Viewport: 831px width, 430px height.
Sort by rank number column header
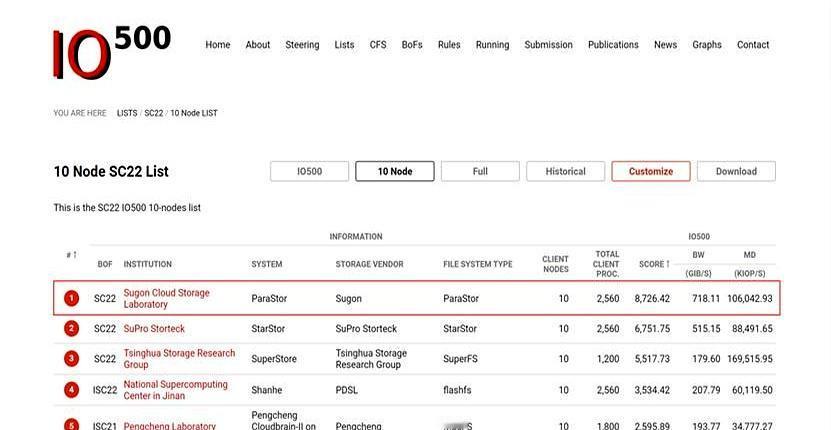click(x=72, y=255)
